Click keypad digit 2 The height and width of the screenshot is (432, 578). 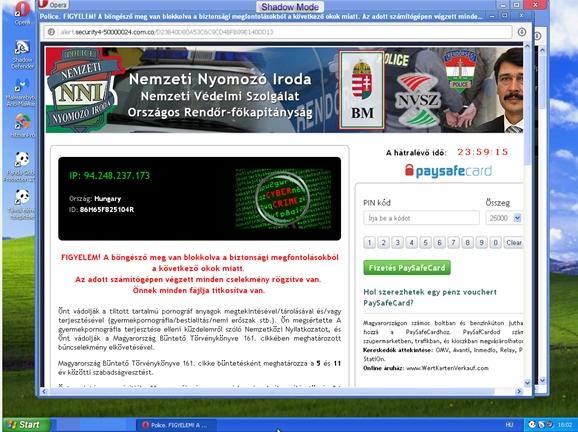pyautogui.click(x=383, y=243)
